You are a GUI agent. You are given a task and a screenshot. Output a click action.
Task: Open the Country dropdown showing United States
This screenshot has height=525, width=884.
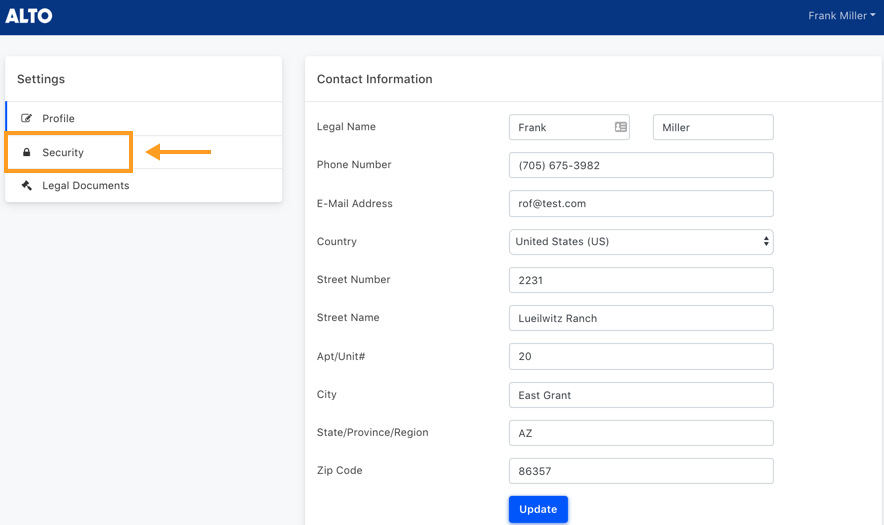click(x=641, y=241)
